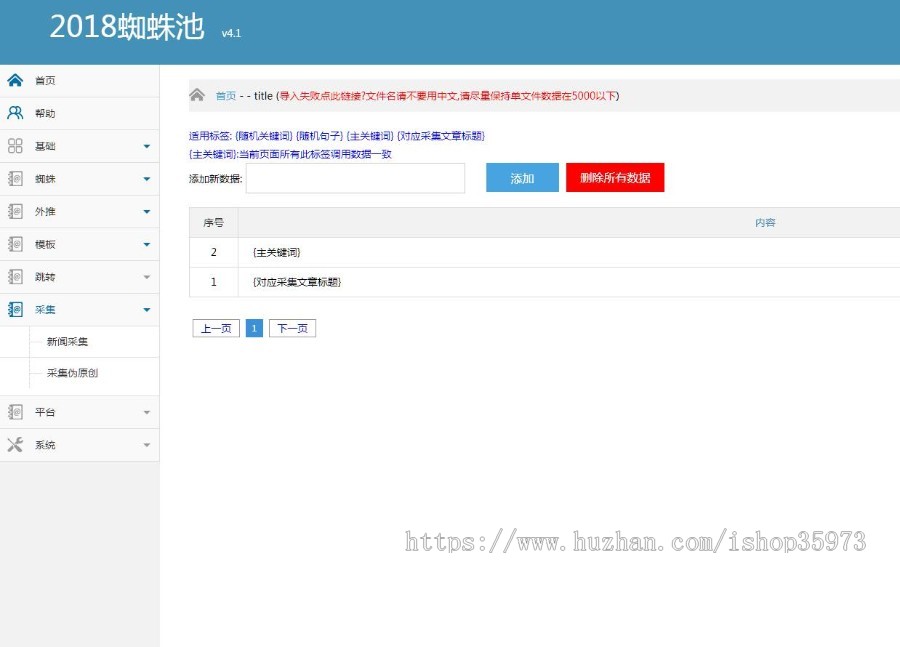Click the home icon beside 首页 in sidebar

coord(14,80)
